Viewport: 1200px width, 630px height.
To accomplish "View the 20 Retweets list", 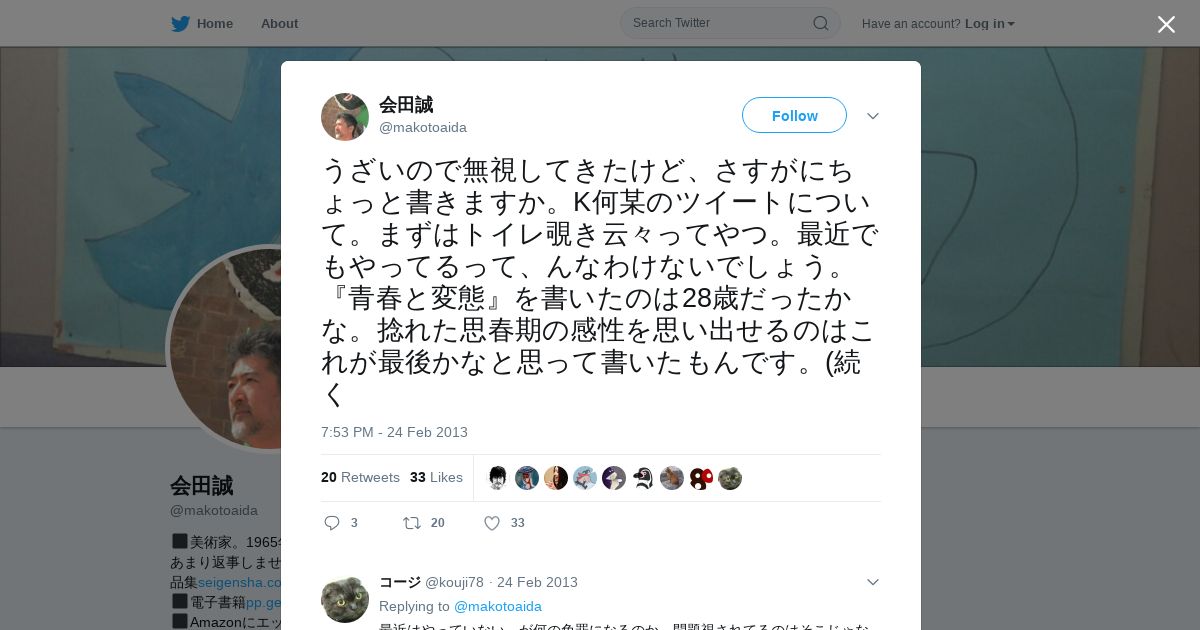I will 360,477.
